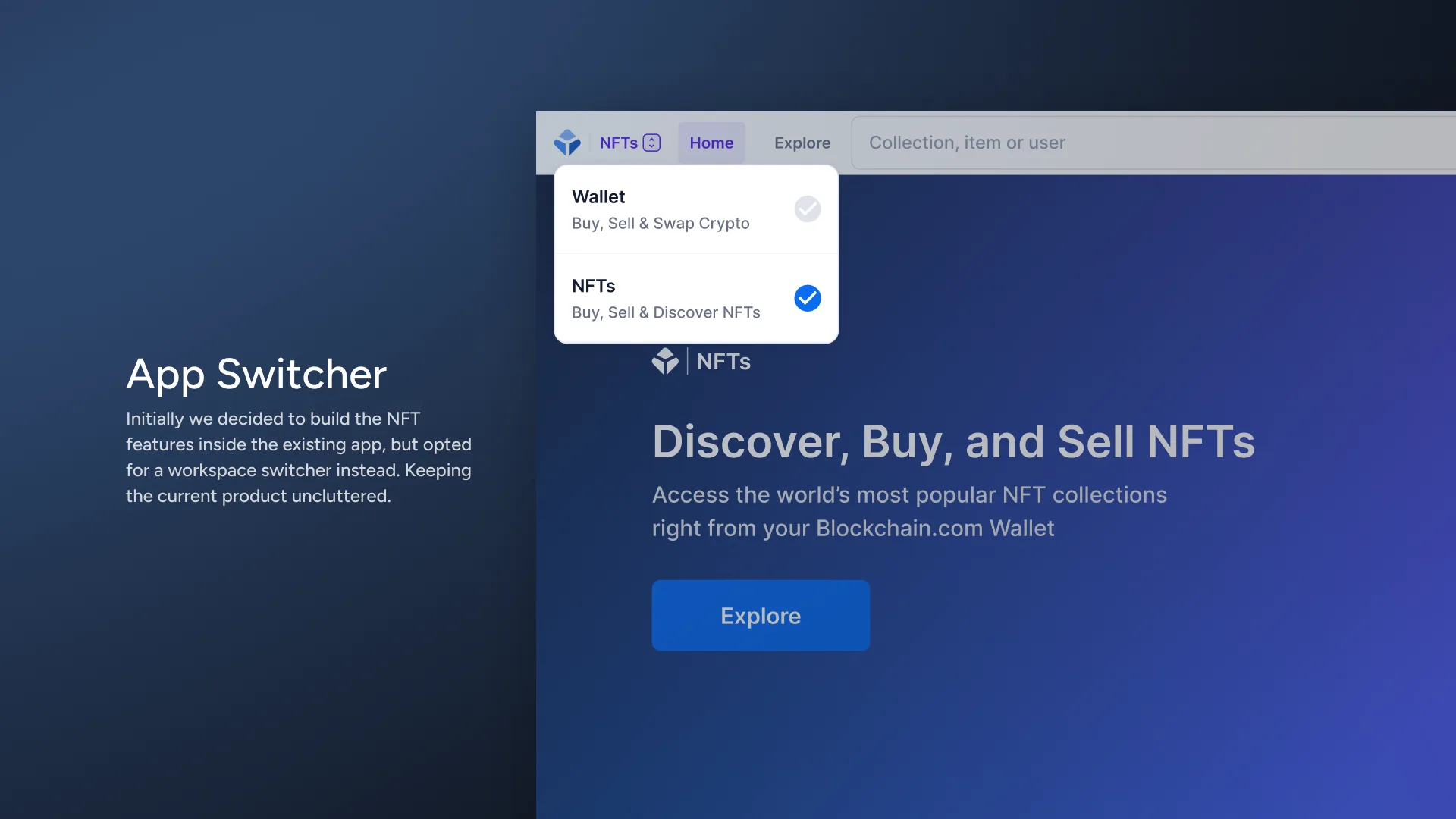Viewport: 1456px width, 819px height.
Task: Click the up-down chevron icon beside NFTs
Action: tap(651, 143)
